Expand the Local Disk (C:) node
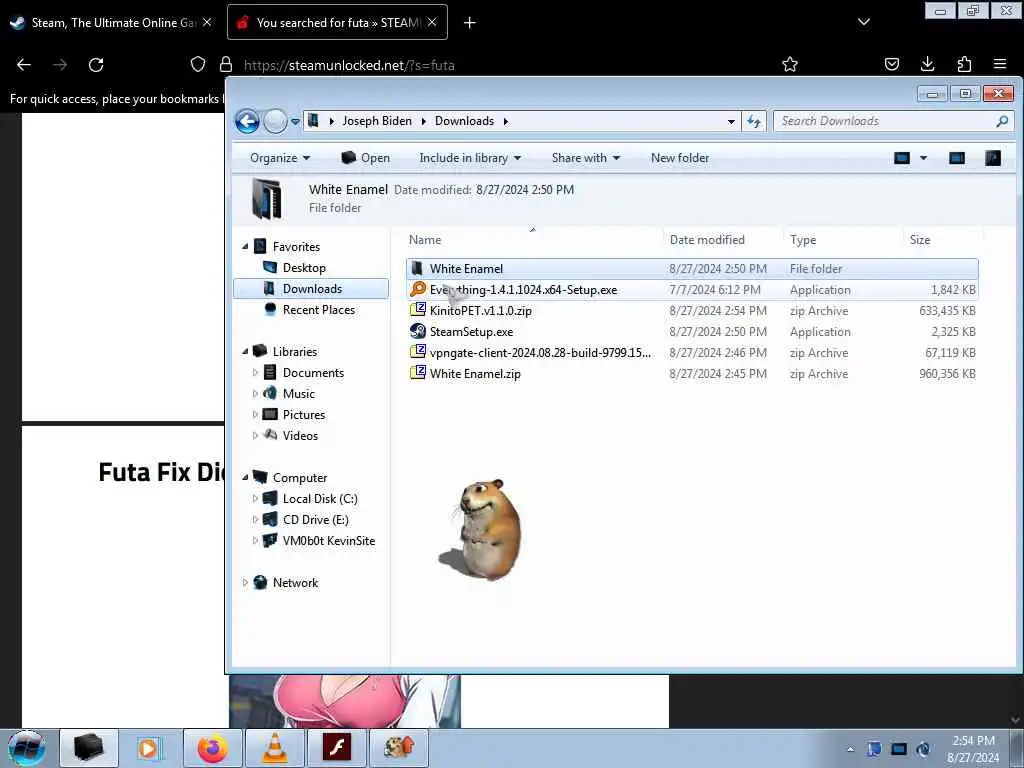Screen dimensions: 1024x768 tap(255, 499)
